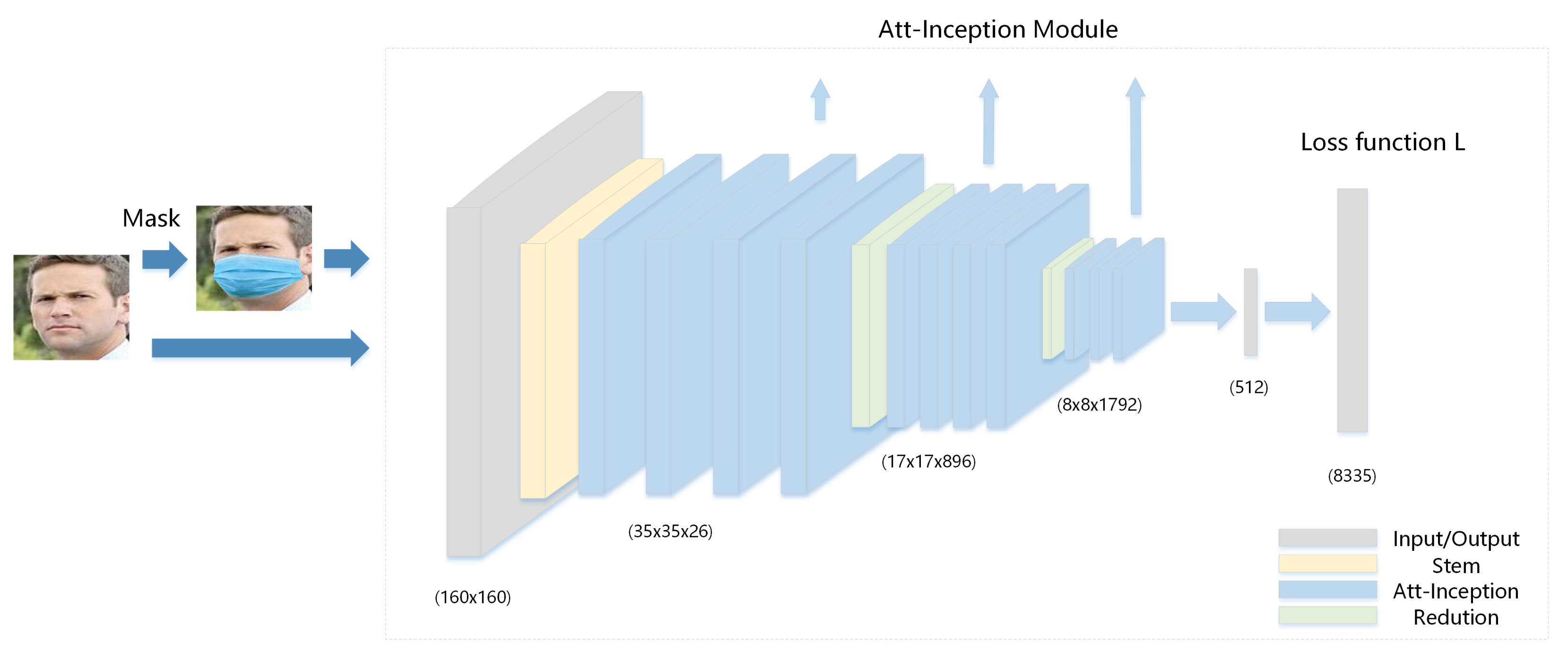Click the "Att-Inception Module" title

click(997, 29)
